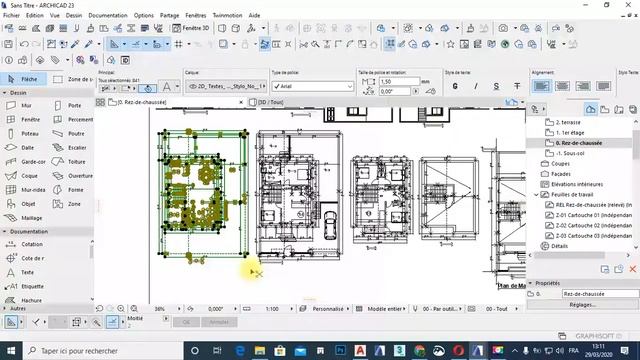
Task: Toggle underline S text style
Action: pyautogui.click(x=496, y=86)
